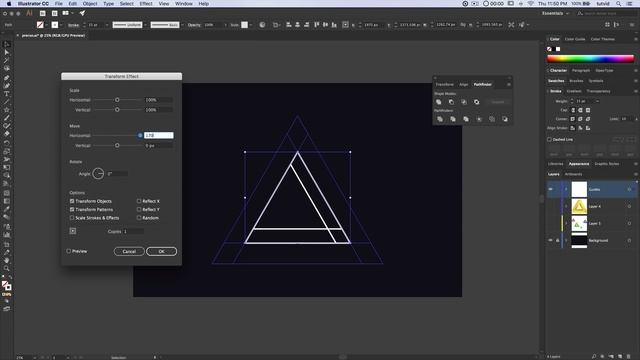Switch to the Align tab
The image size is (640, 360).
pyautogui.click(x=464, y=84)
